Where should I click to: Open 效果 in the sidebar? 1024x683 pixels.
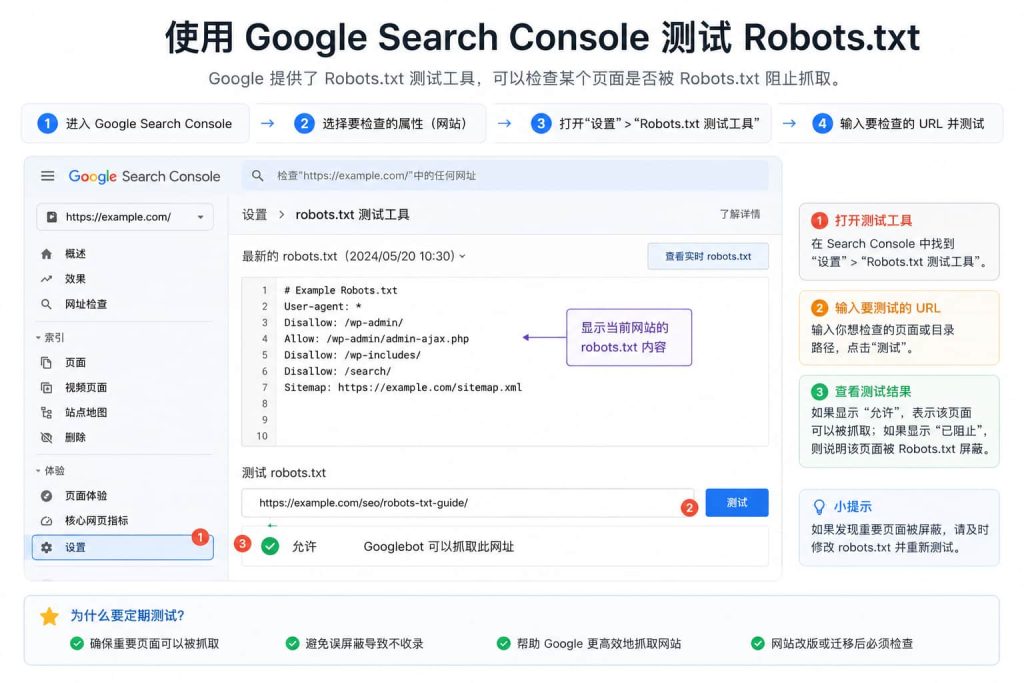[x=75, y=279]
